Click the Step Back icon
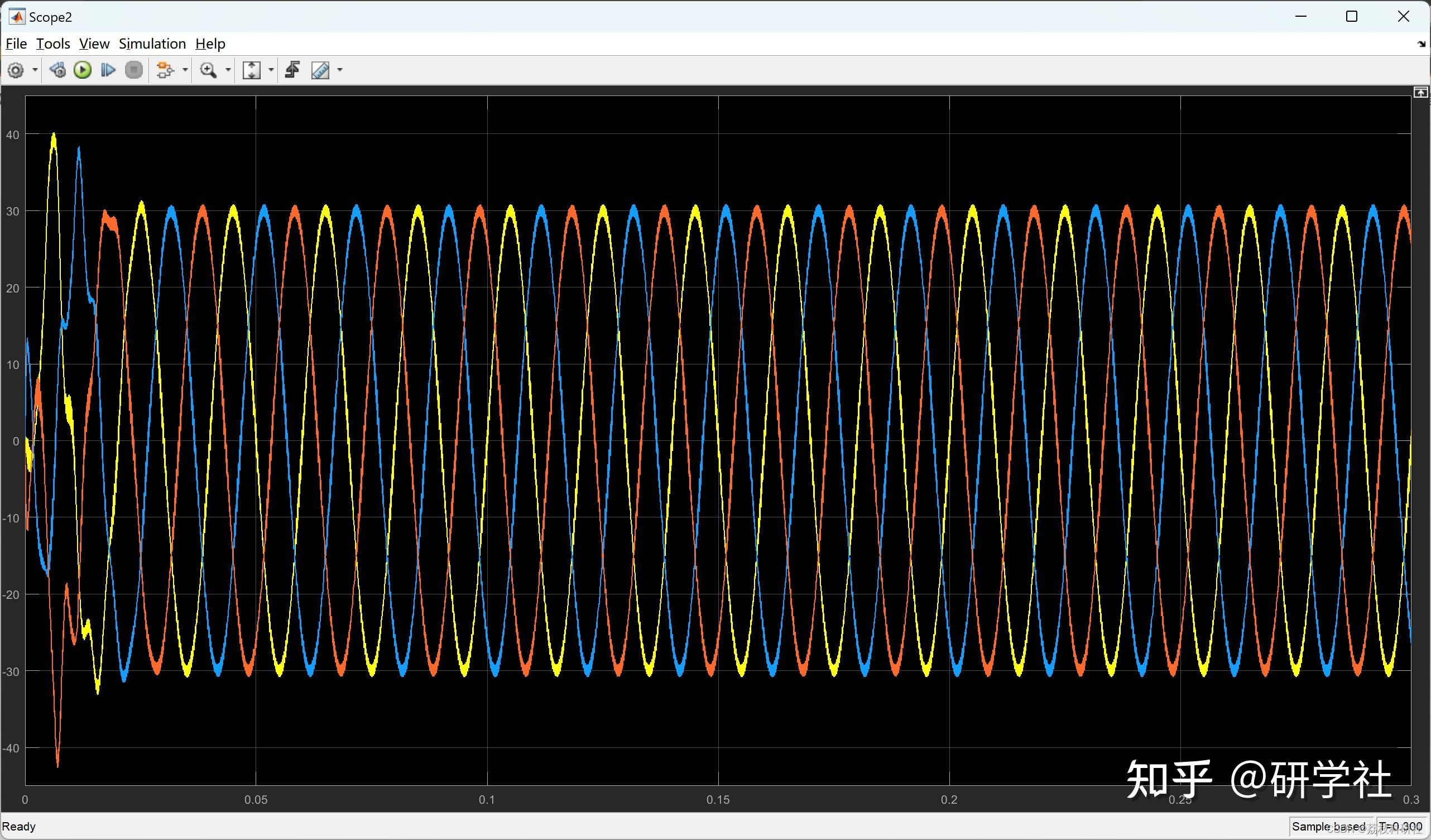 coord(57,69)
